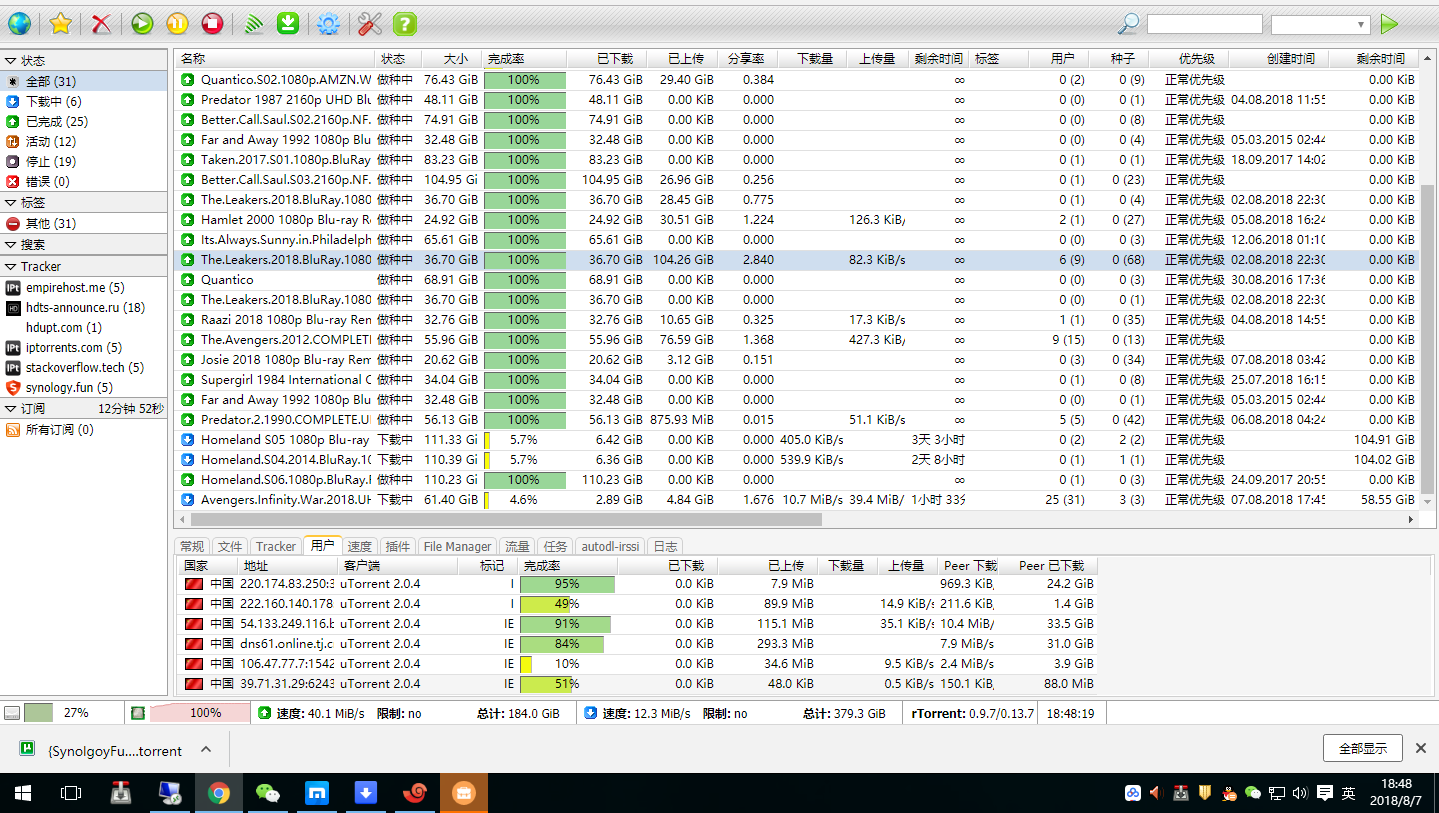Screen dimensions: 1439x813
Task: Switch to the 速度 details tab
Action: 360,546
